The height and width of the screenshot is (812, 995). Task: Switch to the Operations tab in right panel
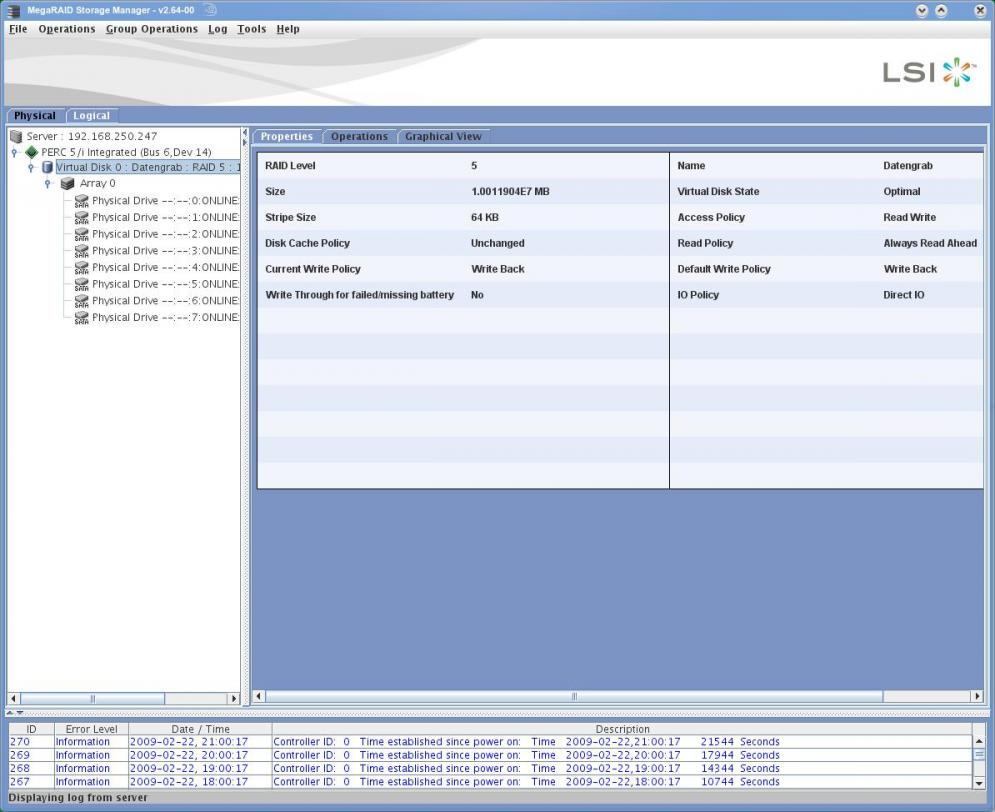click(x=359, y=136)
